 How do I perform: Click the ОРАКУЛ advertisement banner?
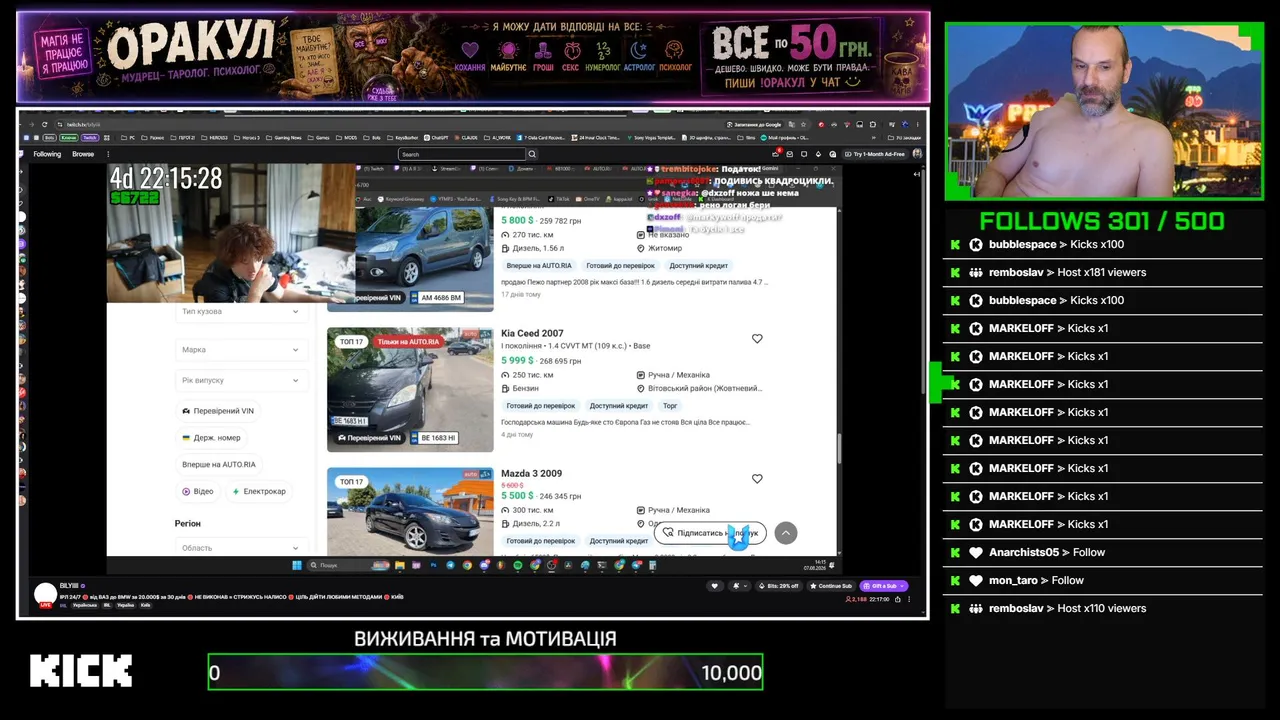pos(473,57)
